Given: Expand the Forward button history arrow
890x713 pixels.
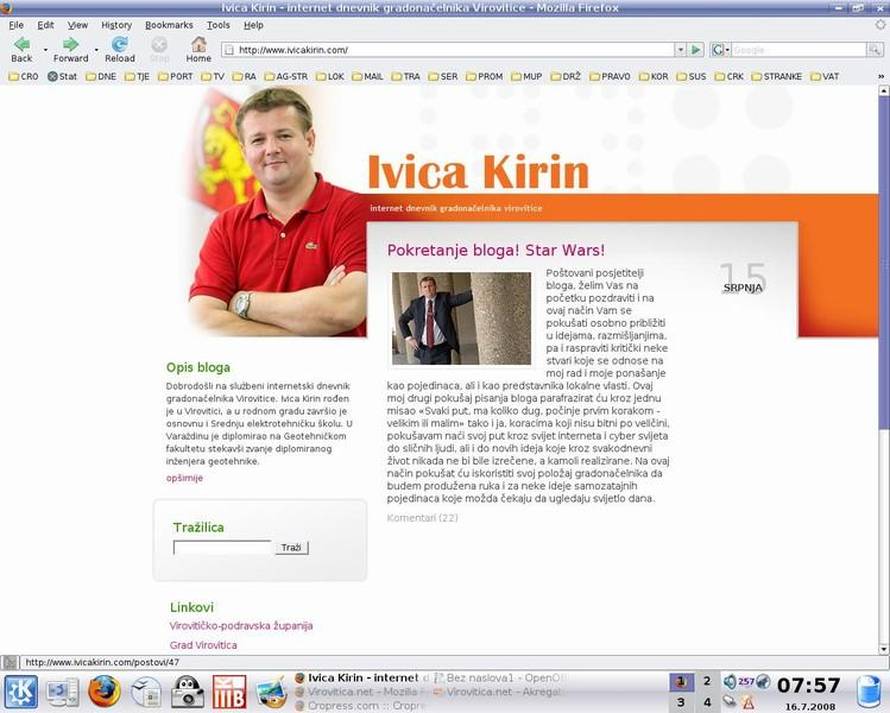Looking at the screenshot, I should (96, 49).
